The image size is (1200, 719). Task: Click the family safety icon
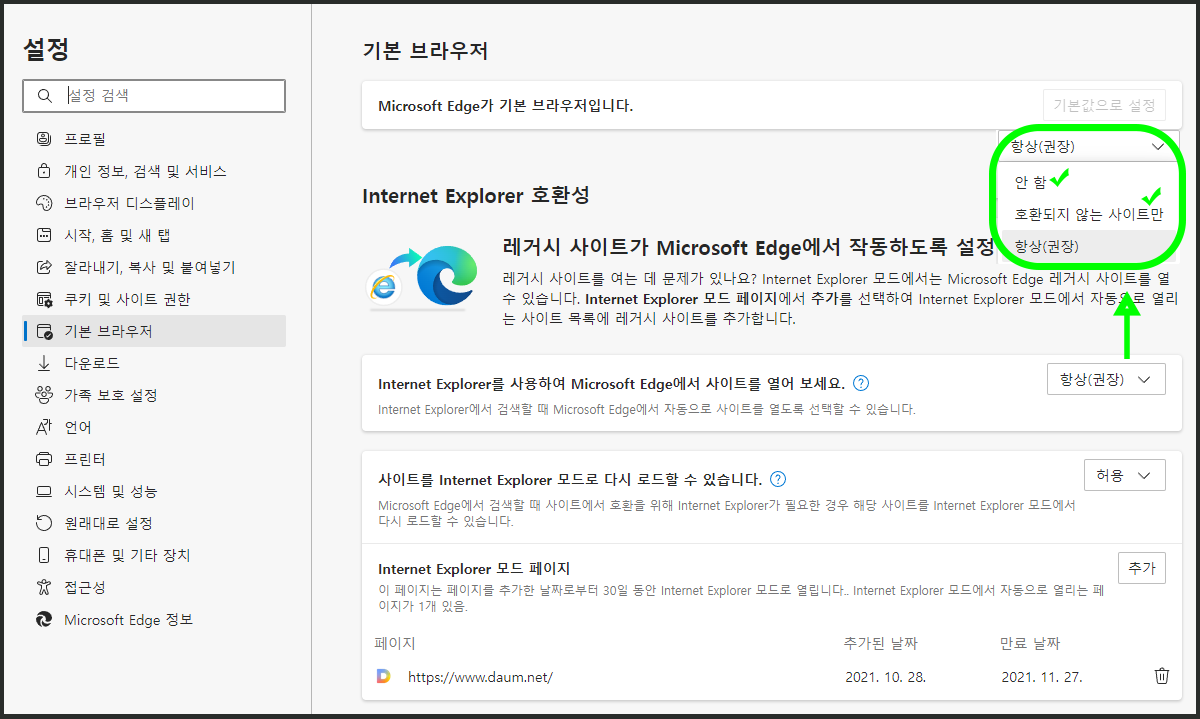(x=43, y=395)
